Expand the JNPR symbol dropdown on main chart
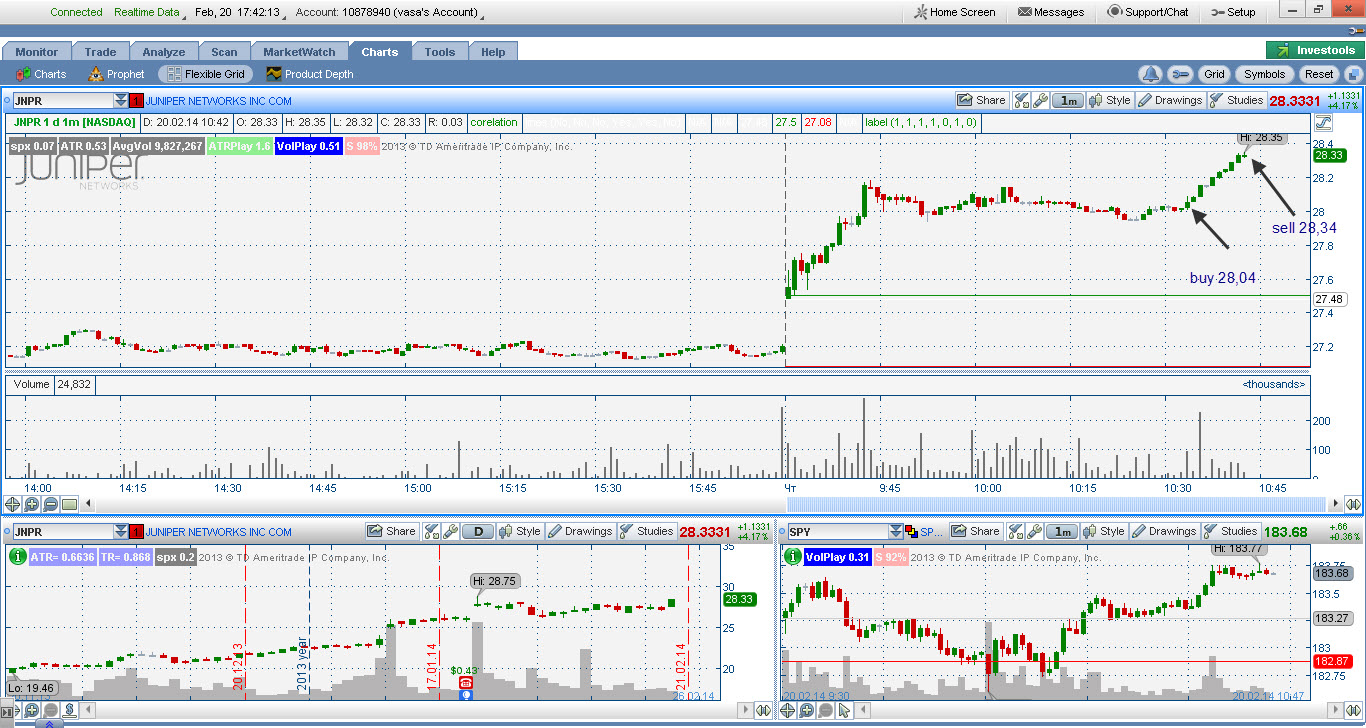 click(x=121, y=100)
